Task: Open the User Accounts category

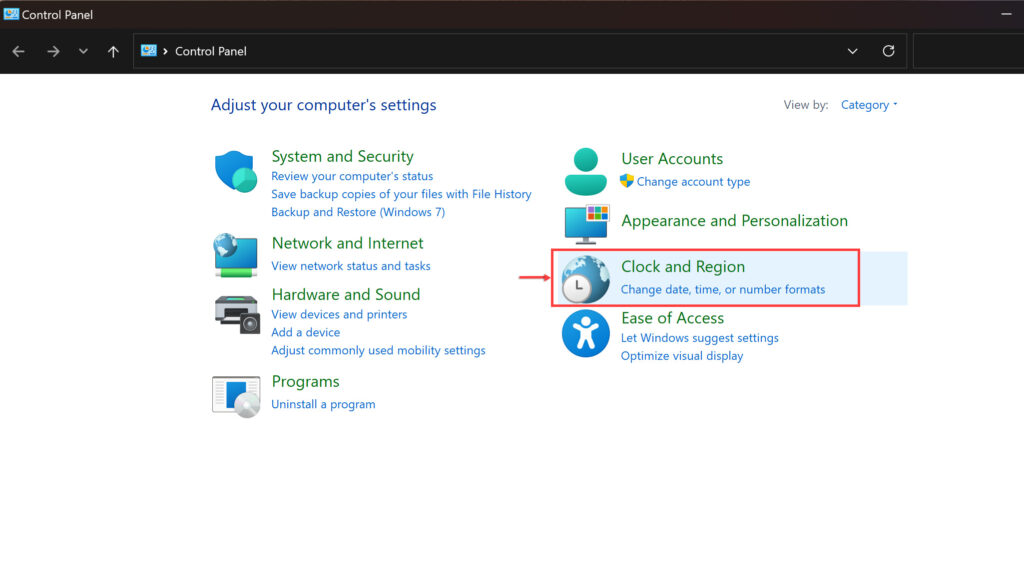Action: (672, 159)
